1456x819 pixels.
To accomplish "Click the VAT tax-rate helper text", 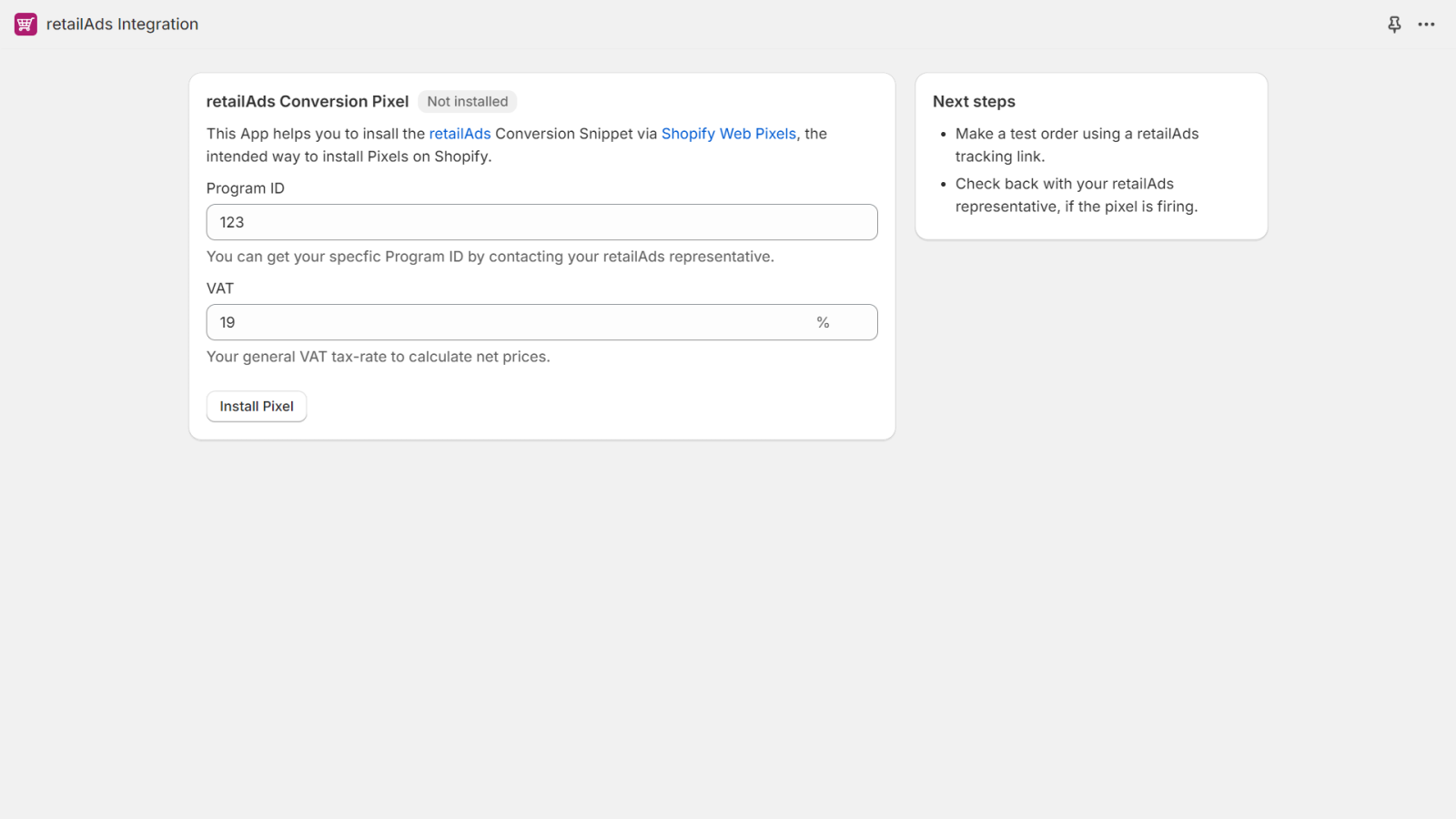I will pyautogui.click(x=378, y=357).
